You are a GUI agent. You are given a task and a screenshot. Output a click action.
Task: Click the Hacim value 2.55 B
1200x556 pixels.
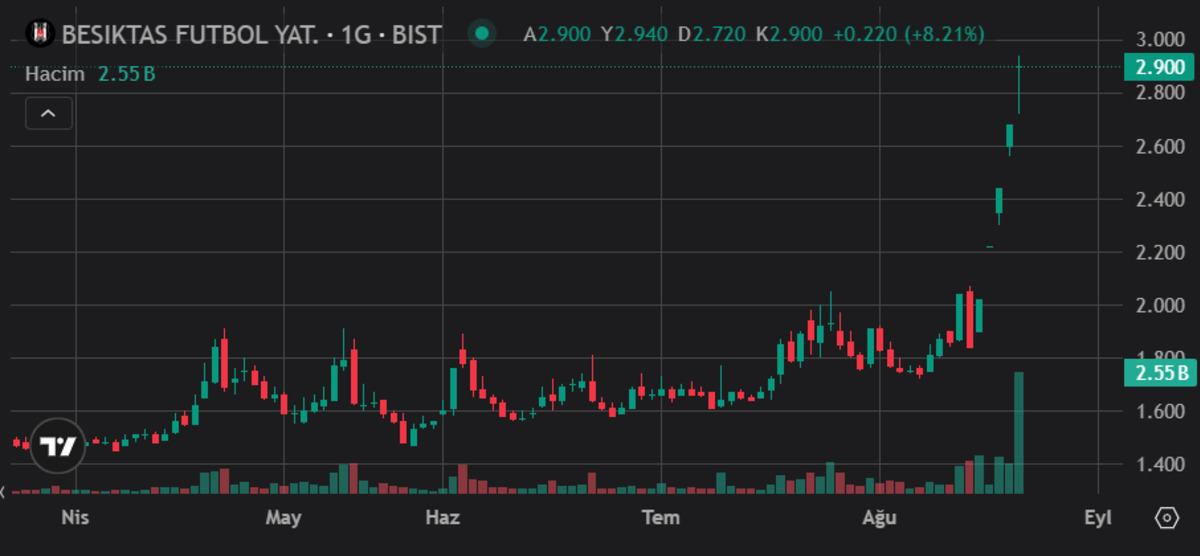[126, 74]
